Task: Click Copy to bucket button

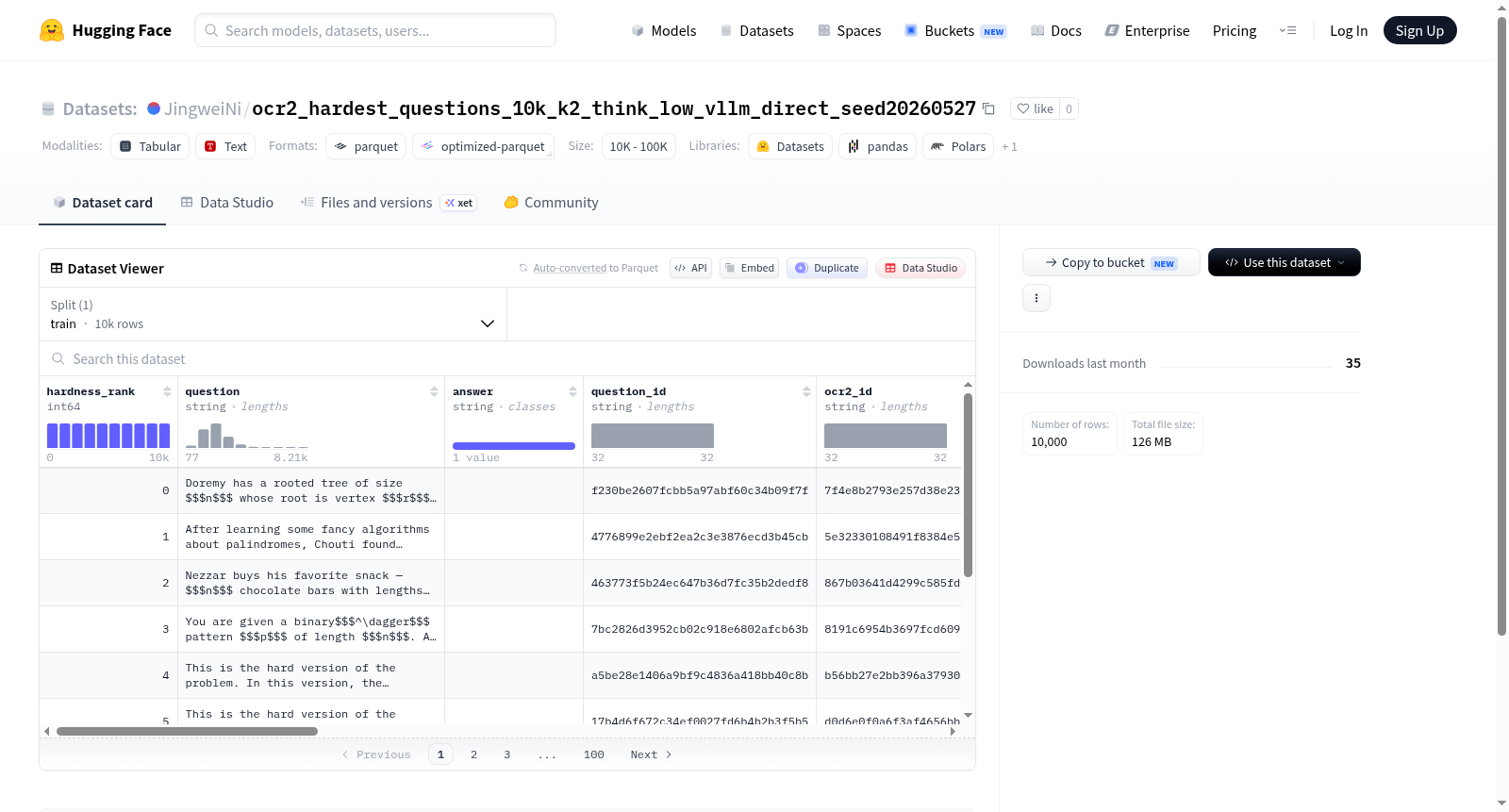Action: click(1111, 262)
